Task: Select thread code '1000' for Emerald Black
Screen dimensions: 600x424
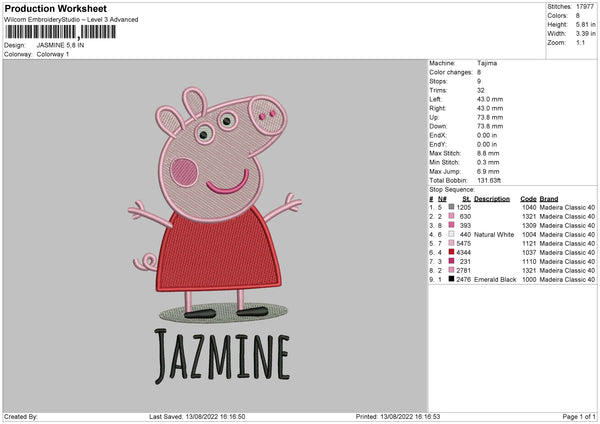Action: point(529,279)
